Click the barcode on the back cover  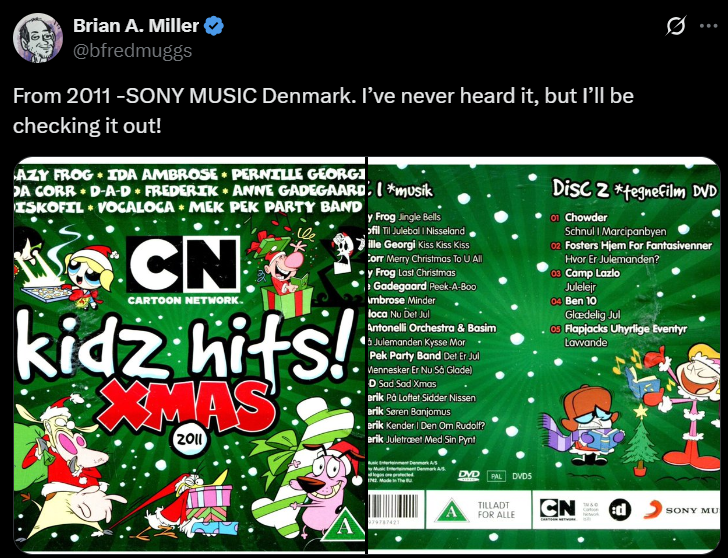click(393, 510)
